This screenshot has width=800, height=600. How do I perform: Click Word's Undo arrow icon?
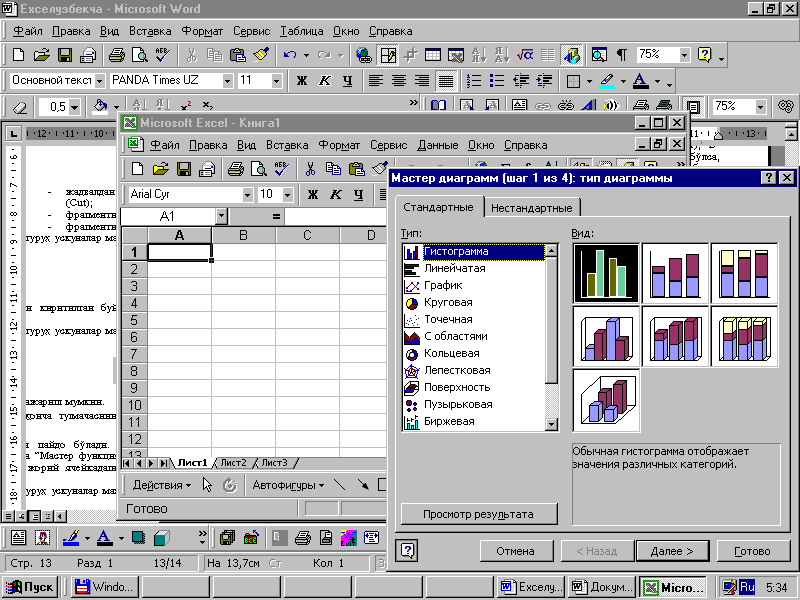coord(290,55)
